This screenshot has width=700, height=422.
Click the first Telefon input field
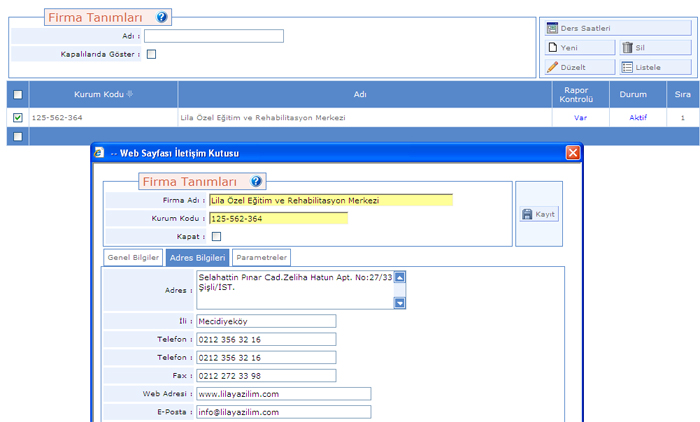click(266, 339)
